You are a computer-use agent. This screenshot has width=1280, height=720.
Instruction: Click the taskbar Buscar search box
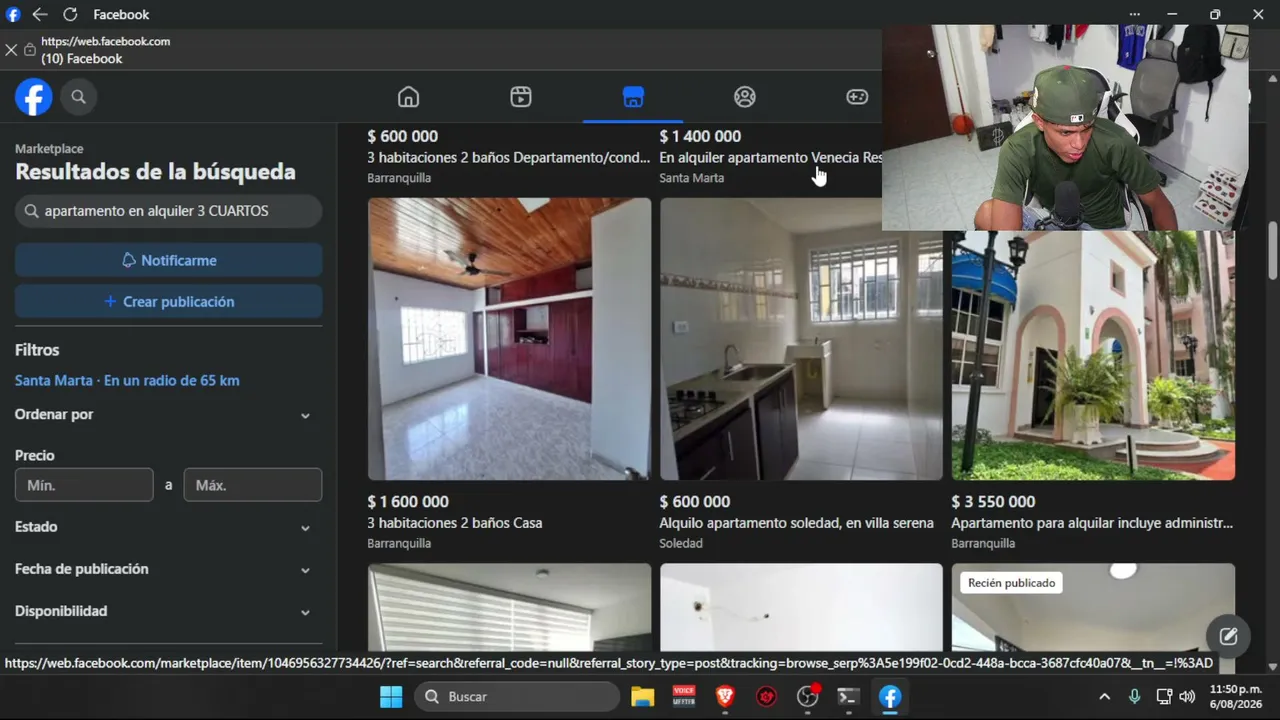click(x=517, y=697)
